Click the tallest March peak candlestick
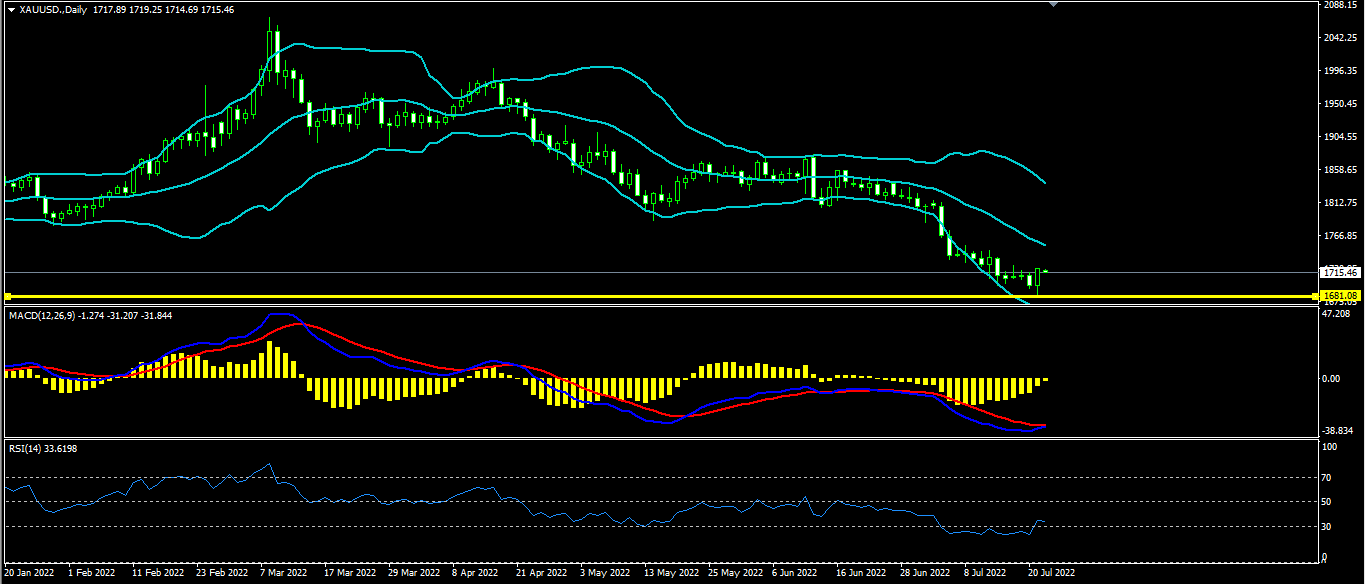Screen dimensions: 1366x584 pyautogui.click(x=271, y=50)
